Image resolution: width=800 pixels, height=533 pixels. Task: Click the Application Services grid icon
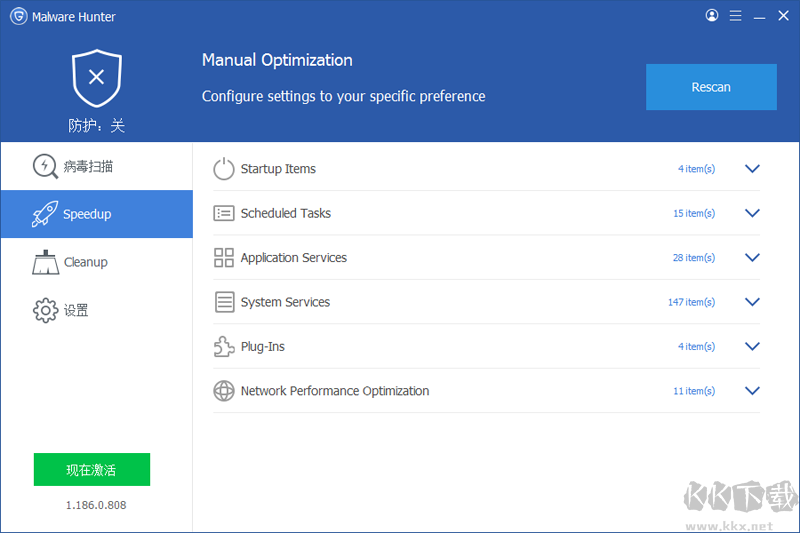(224, 258)
